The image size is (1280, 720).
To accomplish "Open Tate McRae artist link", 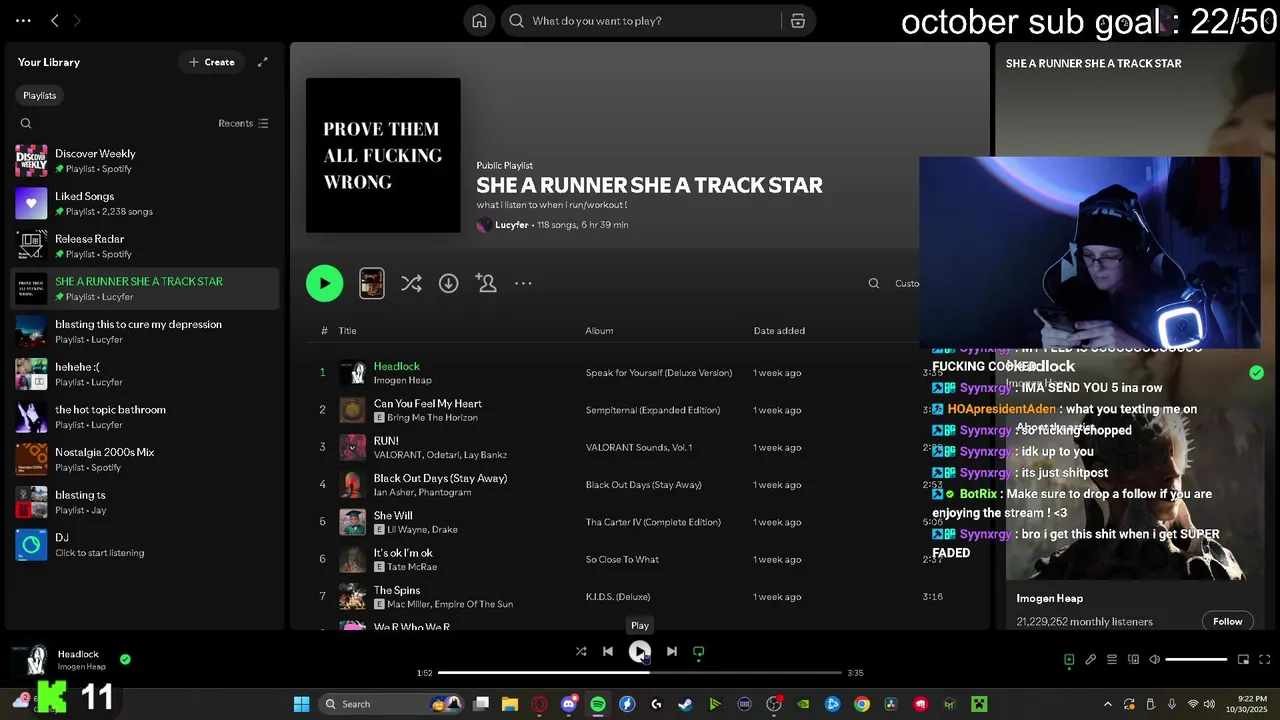I will click(x=412, y=567).
